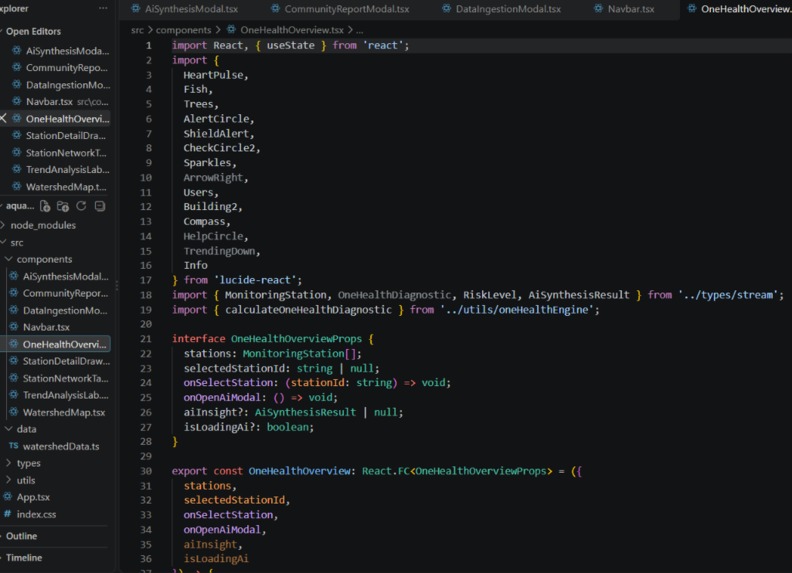
Task: Open Navbar.tsx in components folder
Action: (46, 327)
